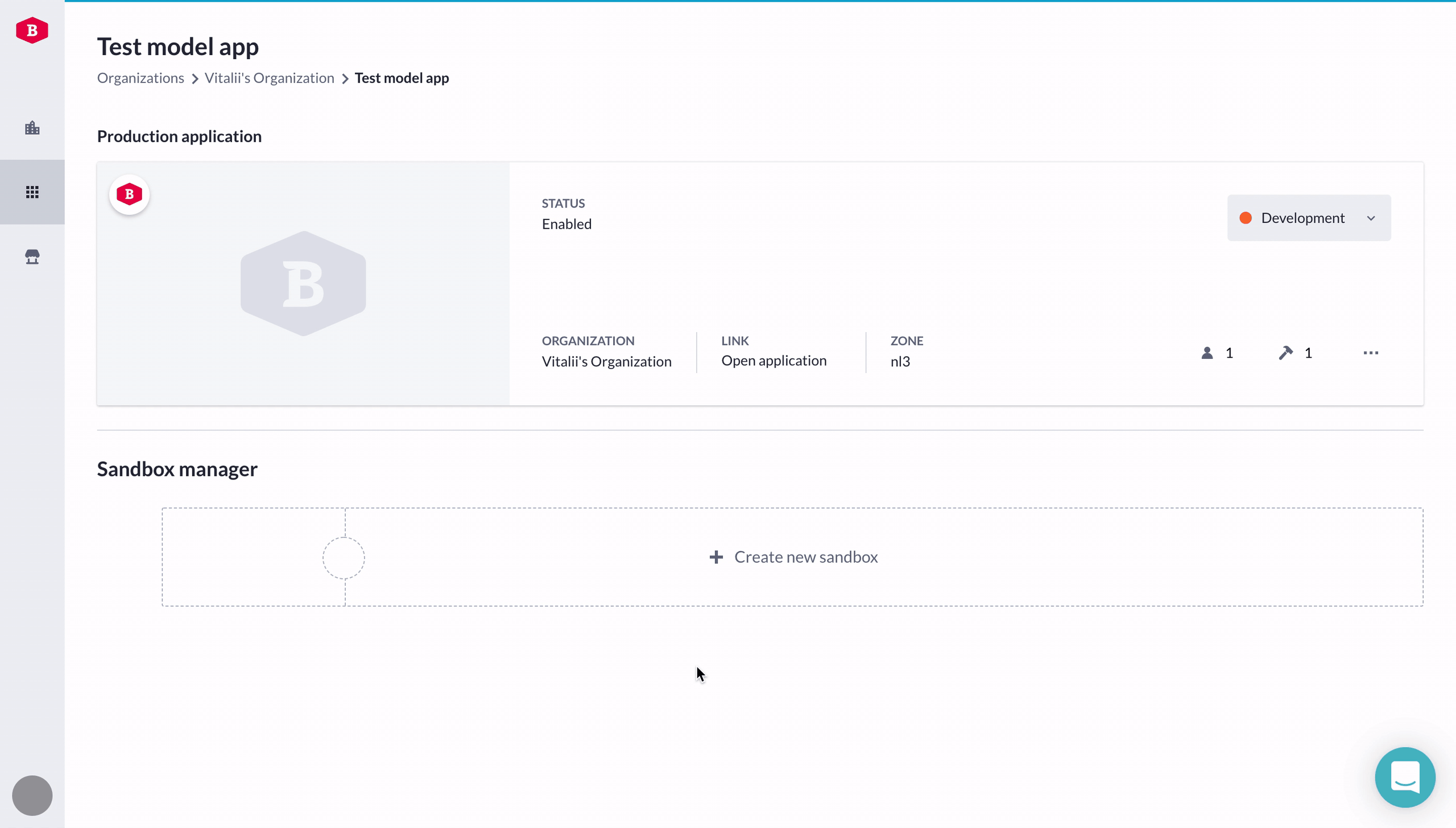Expand the Development status dropdown
This screenshot has height=828, width=1456.
pyautogui.click(x=1309, y=218)
